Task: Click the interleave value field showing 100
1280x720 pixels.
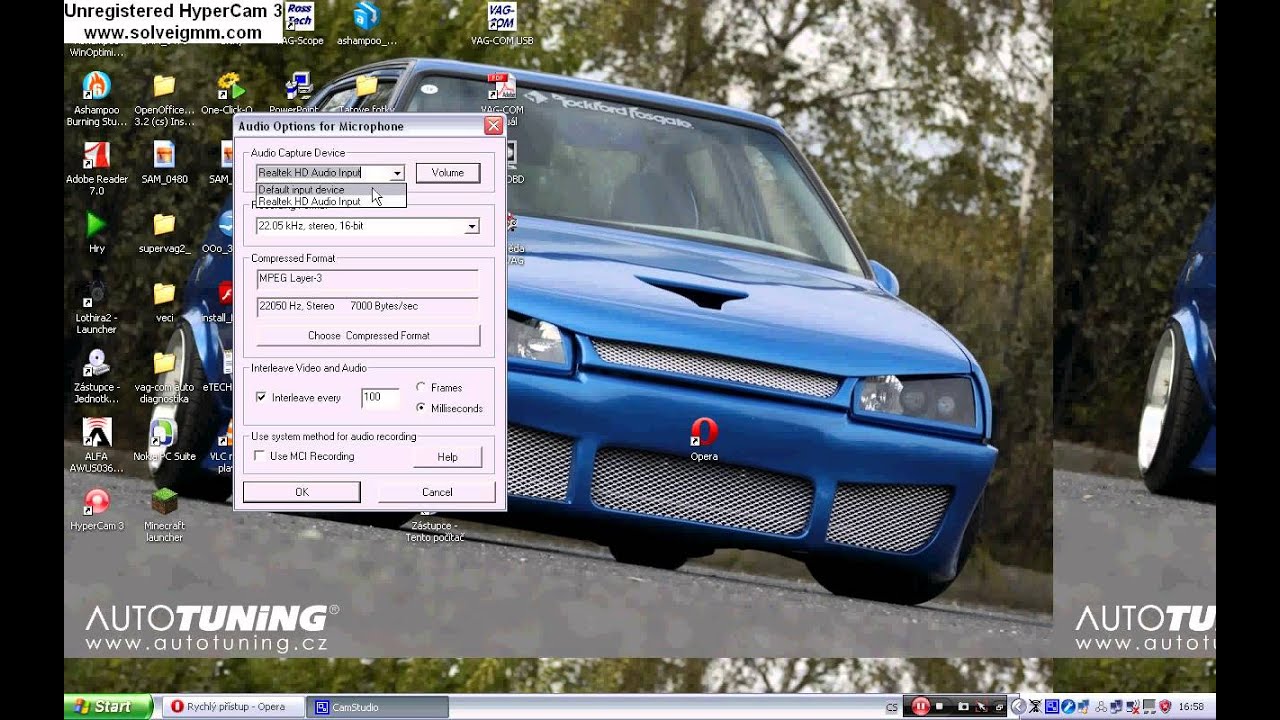Action: tap(380, 397)
